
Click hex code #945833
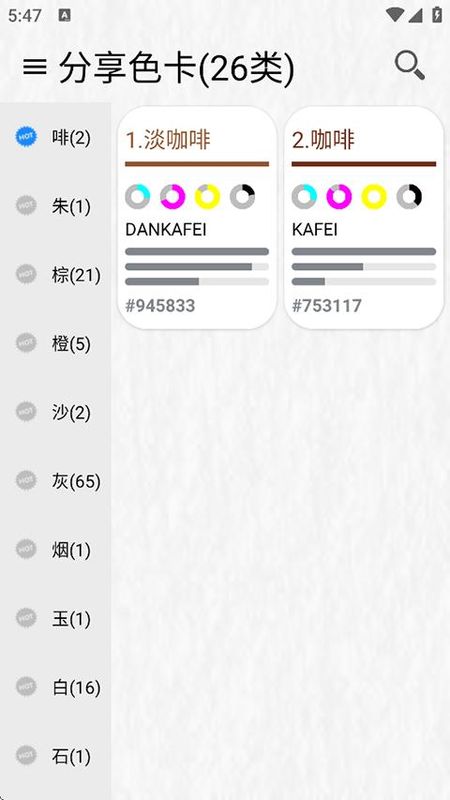coord(160,306)
